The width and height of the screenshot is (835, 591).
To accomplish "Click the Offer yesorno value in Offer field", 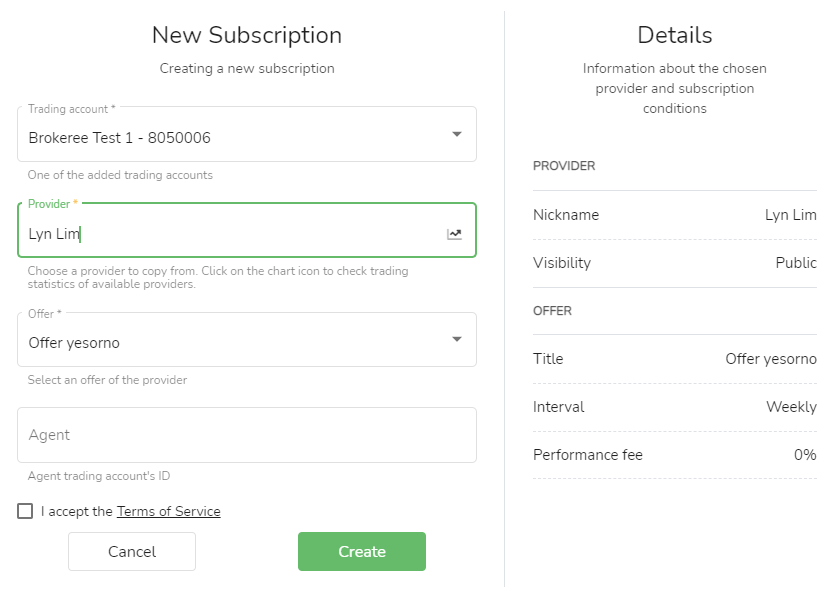I will (74, 343).
